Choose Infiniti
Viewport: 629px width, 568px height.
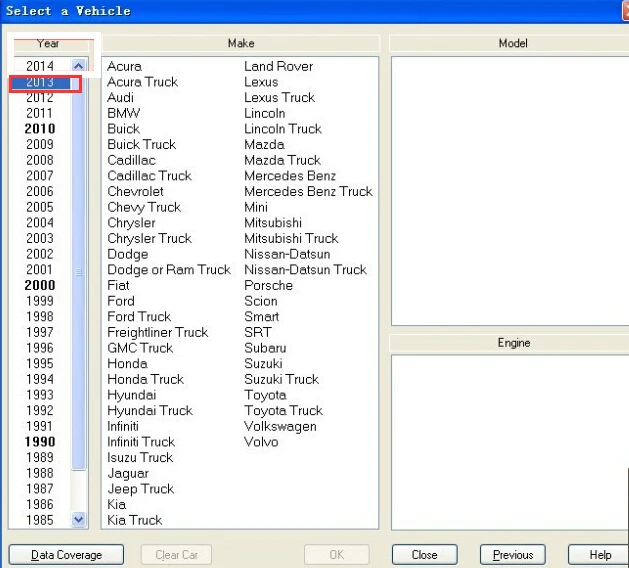(x=123, y=426)
